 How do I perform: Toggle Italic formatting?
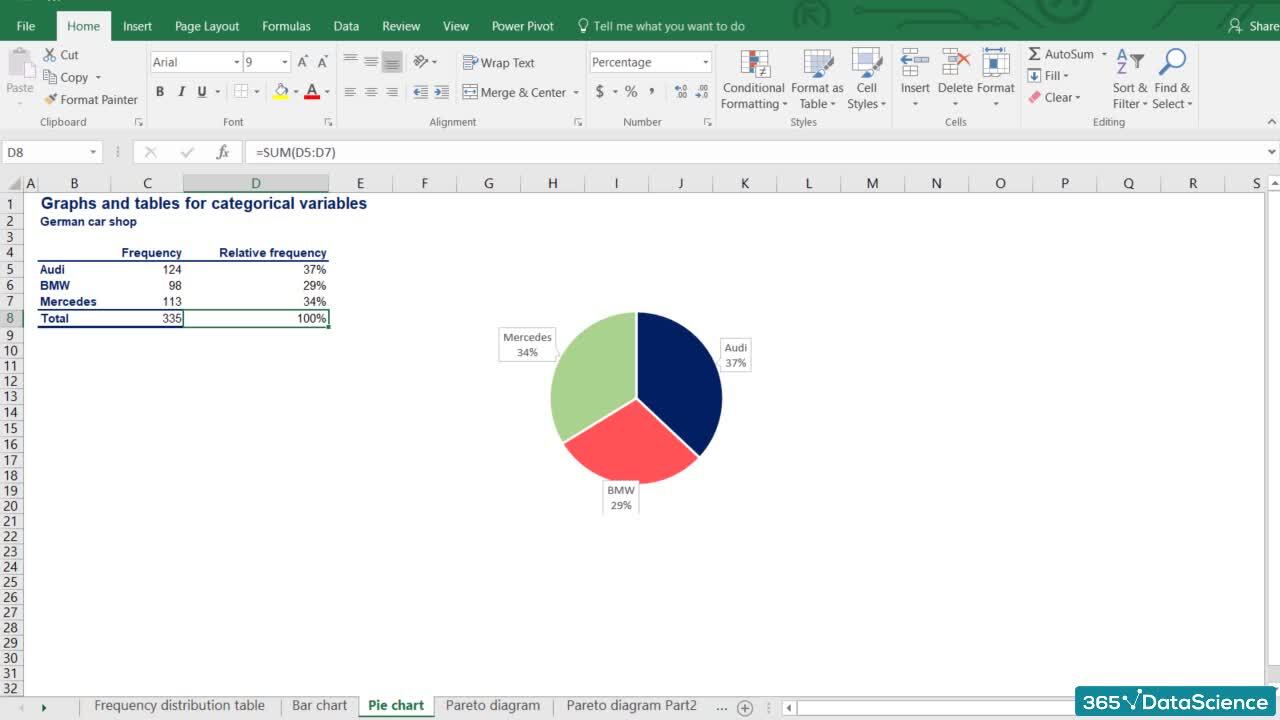181,92
